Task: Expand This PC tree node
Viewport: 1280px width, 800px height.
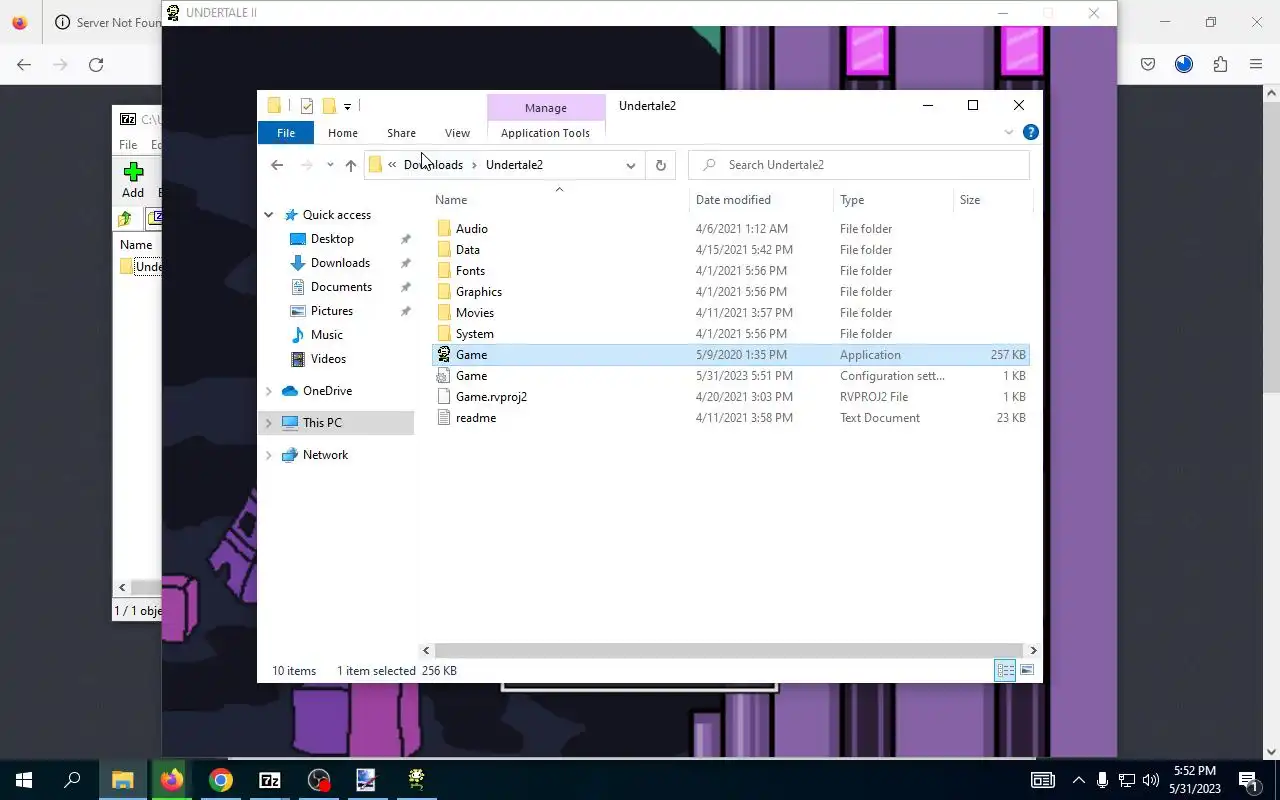Action: tap(268, 423)
